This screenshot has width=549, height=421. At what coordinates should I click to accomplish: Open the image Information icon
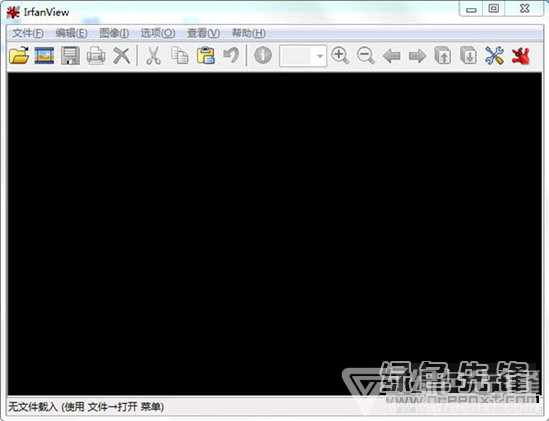pos(263,55)
